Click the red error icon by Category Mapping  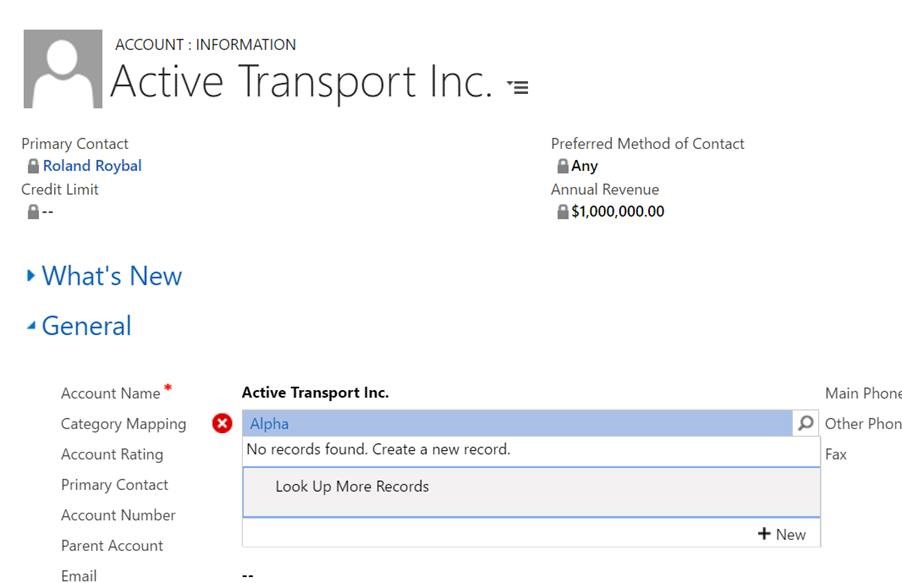[222, 424]
